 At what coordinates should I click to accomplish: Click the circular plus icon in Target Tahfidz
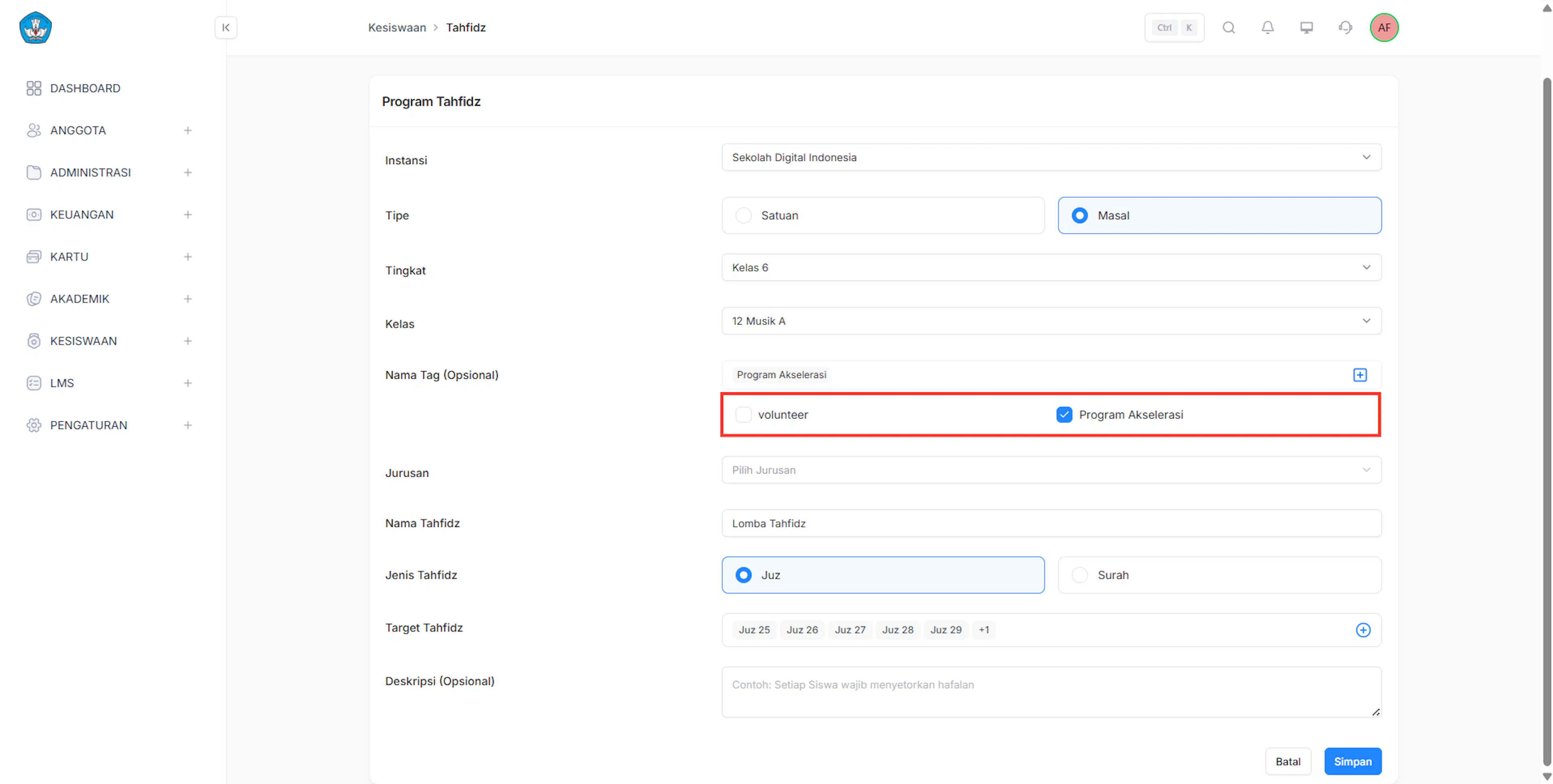pyautogui.click(x=1363, y=630)
